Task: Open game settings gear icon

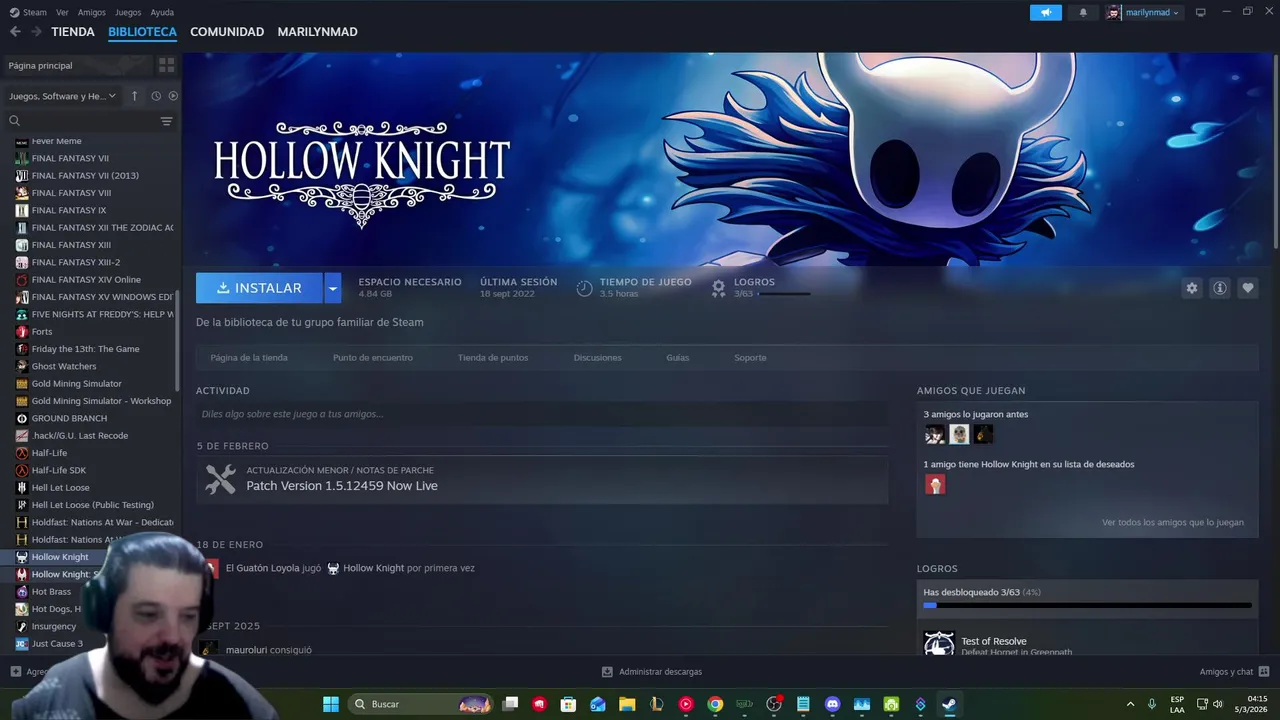Action: (1191, 288)
